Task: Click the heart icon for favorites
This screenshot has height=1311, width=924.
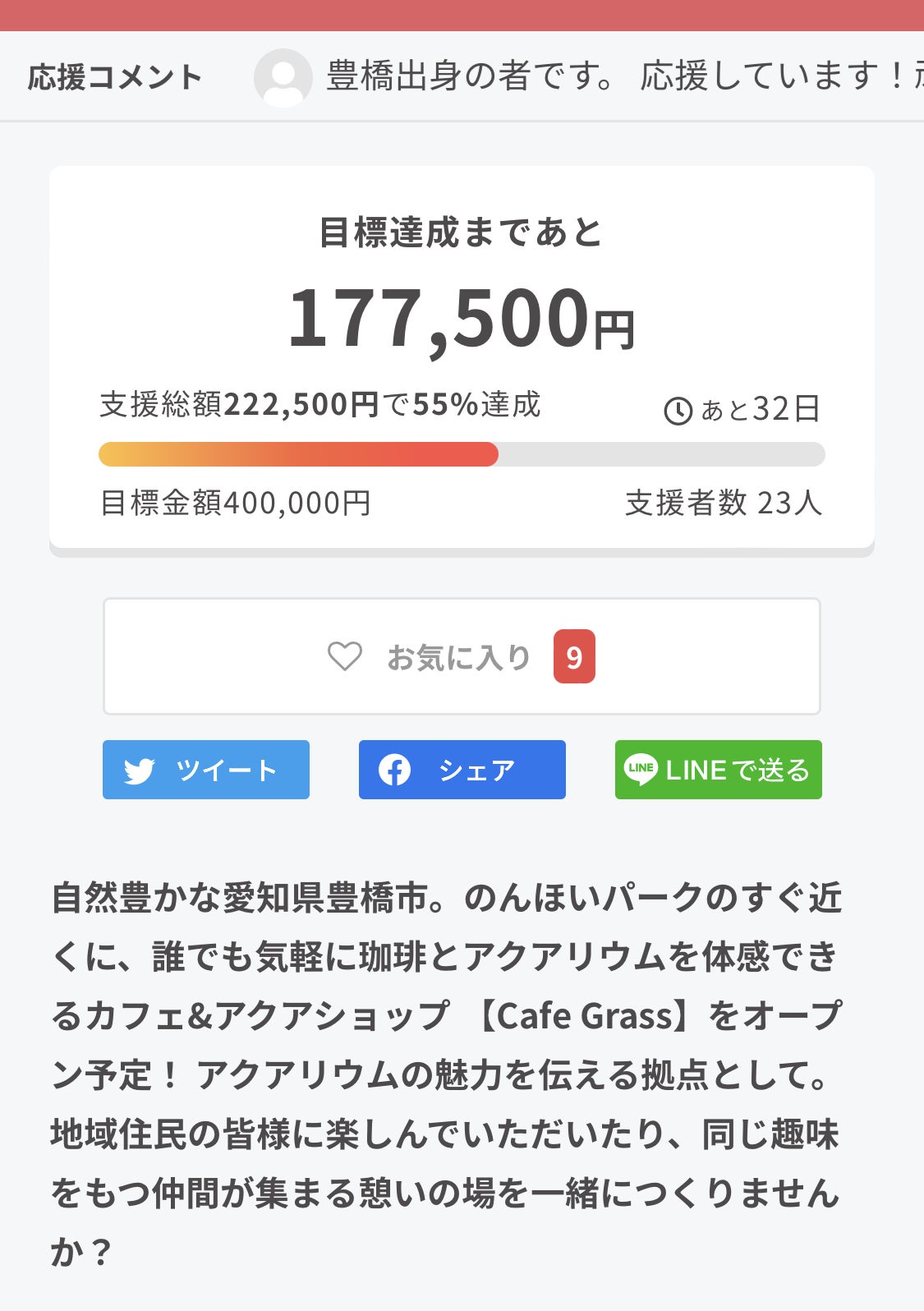Action: tap(345, 656)
